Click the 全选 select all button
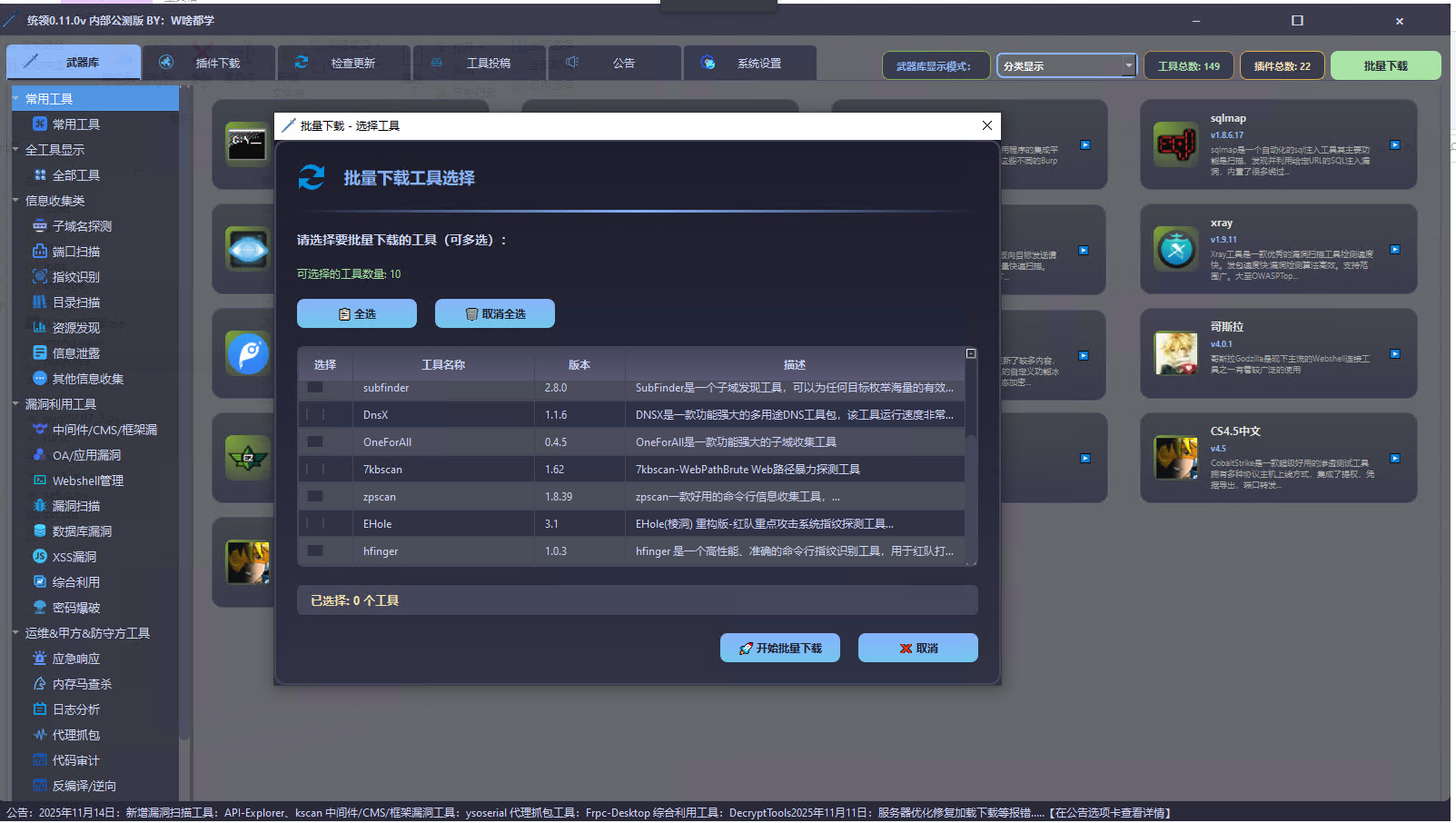 356,312
